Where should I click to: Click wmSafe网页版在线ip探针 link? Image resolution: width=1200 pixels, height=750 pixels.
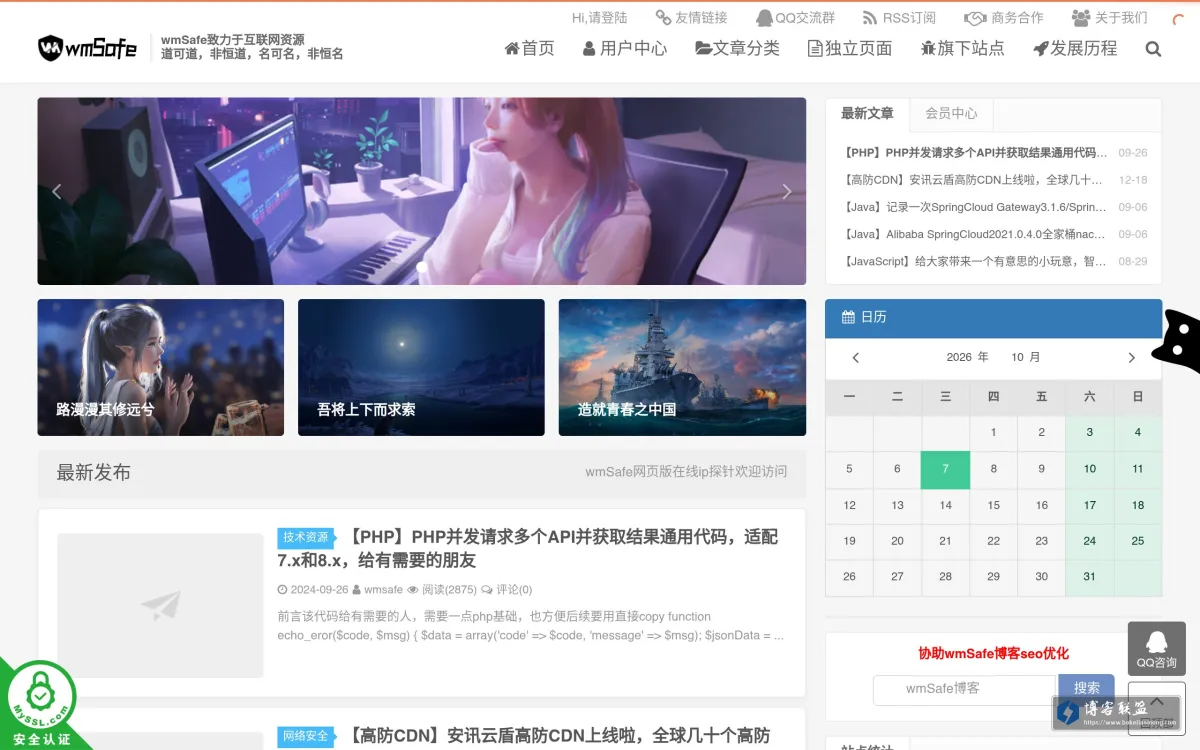pos(686,471)
